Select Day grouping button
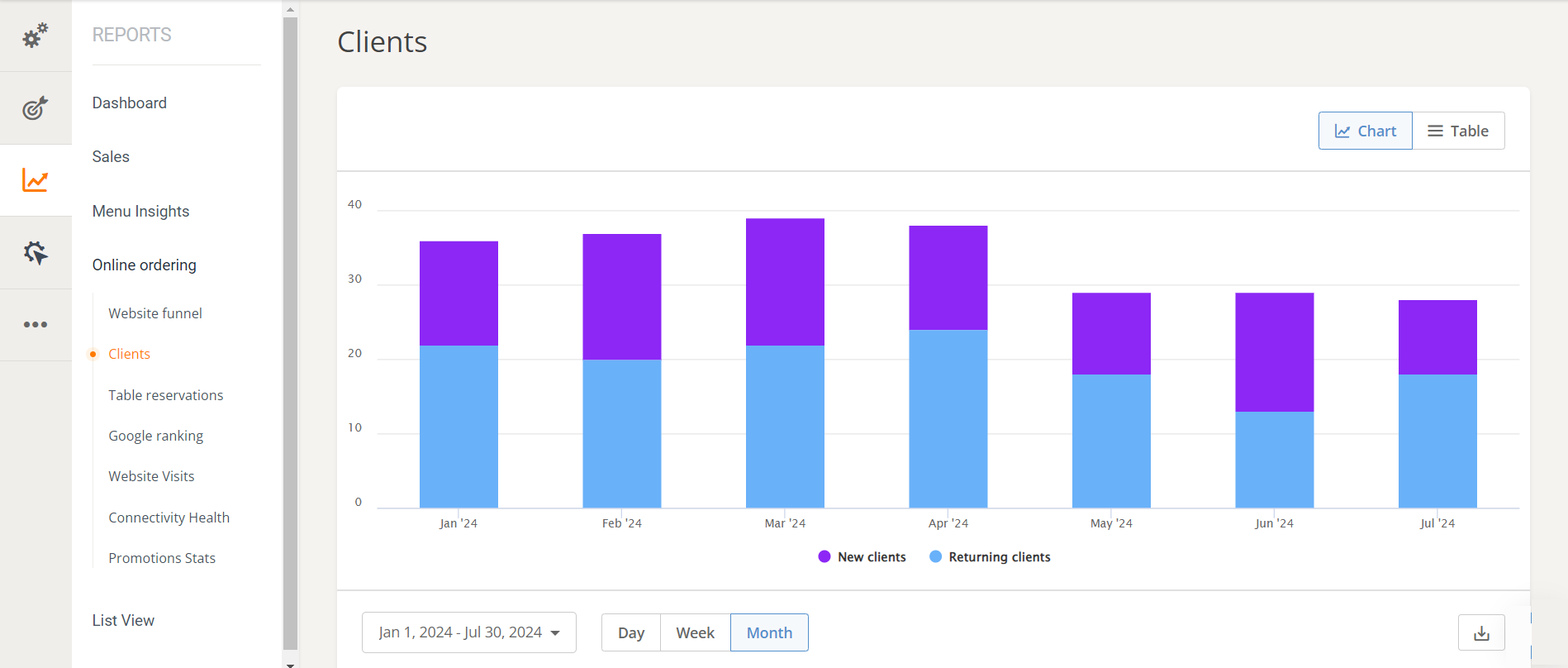This screenshot has height=668, width=1568. pyautogui.click(x=630, y=632)
